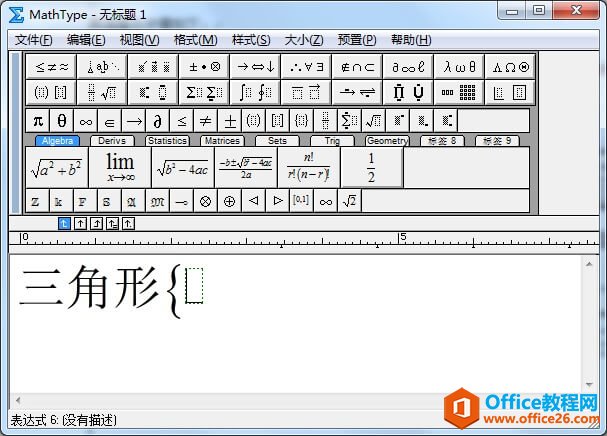Open the 大小(Z) menu
Screen dimensions: 607x436
pos(304,39)
